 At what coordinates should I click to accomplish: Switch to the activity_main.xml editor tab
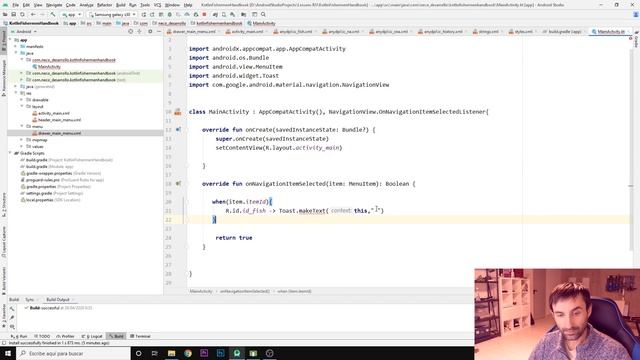(248, 31)
